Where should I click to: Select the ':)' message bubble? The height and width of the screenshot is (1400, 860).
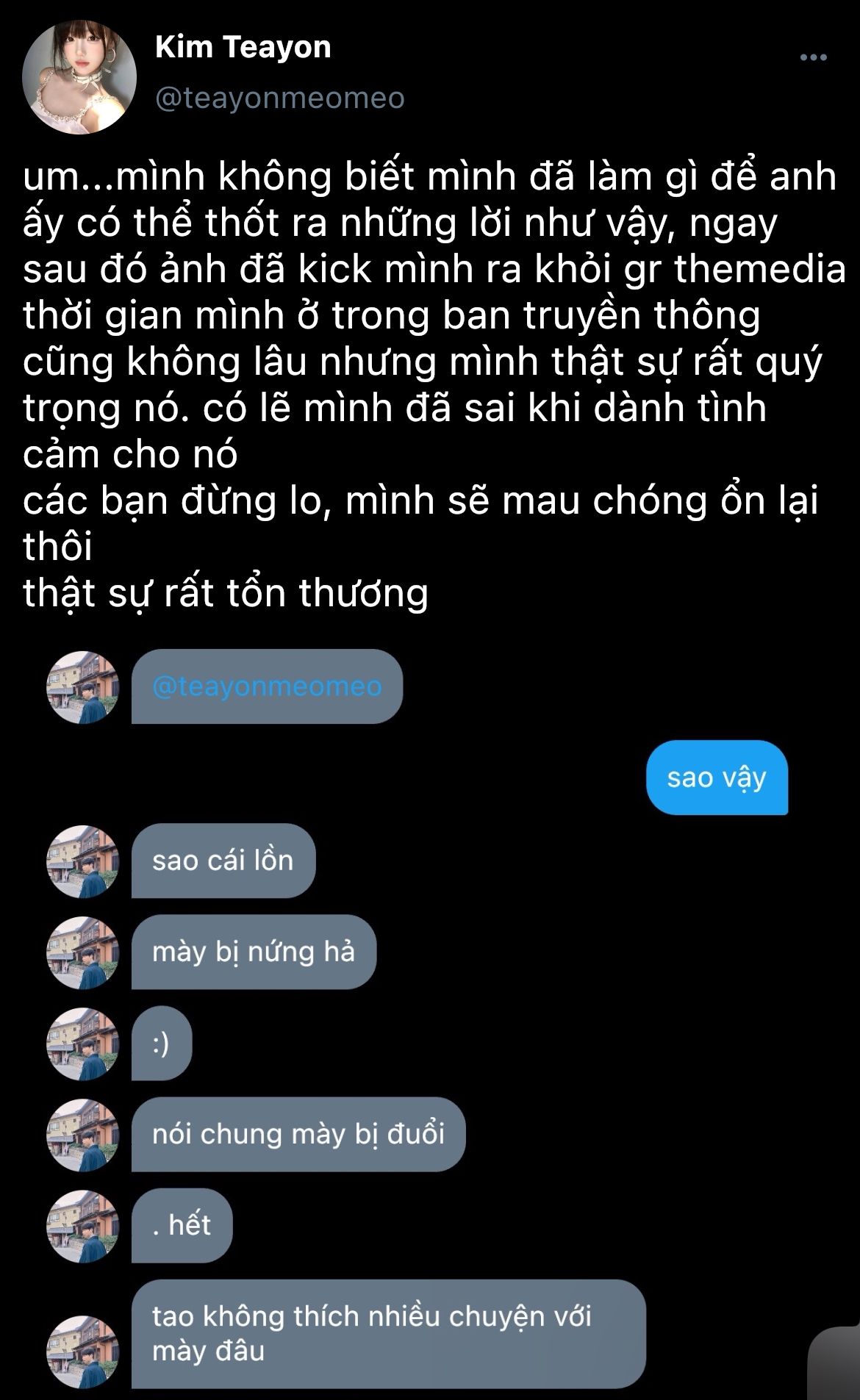[x=162, y=1043]
